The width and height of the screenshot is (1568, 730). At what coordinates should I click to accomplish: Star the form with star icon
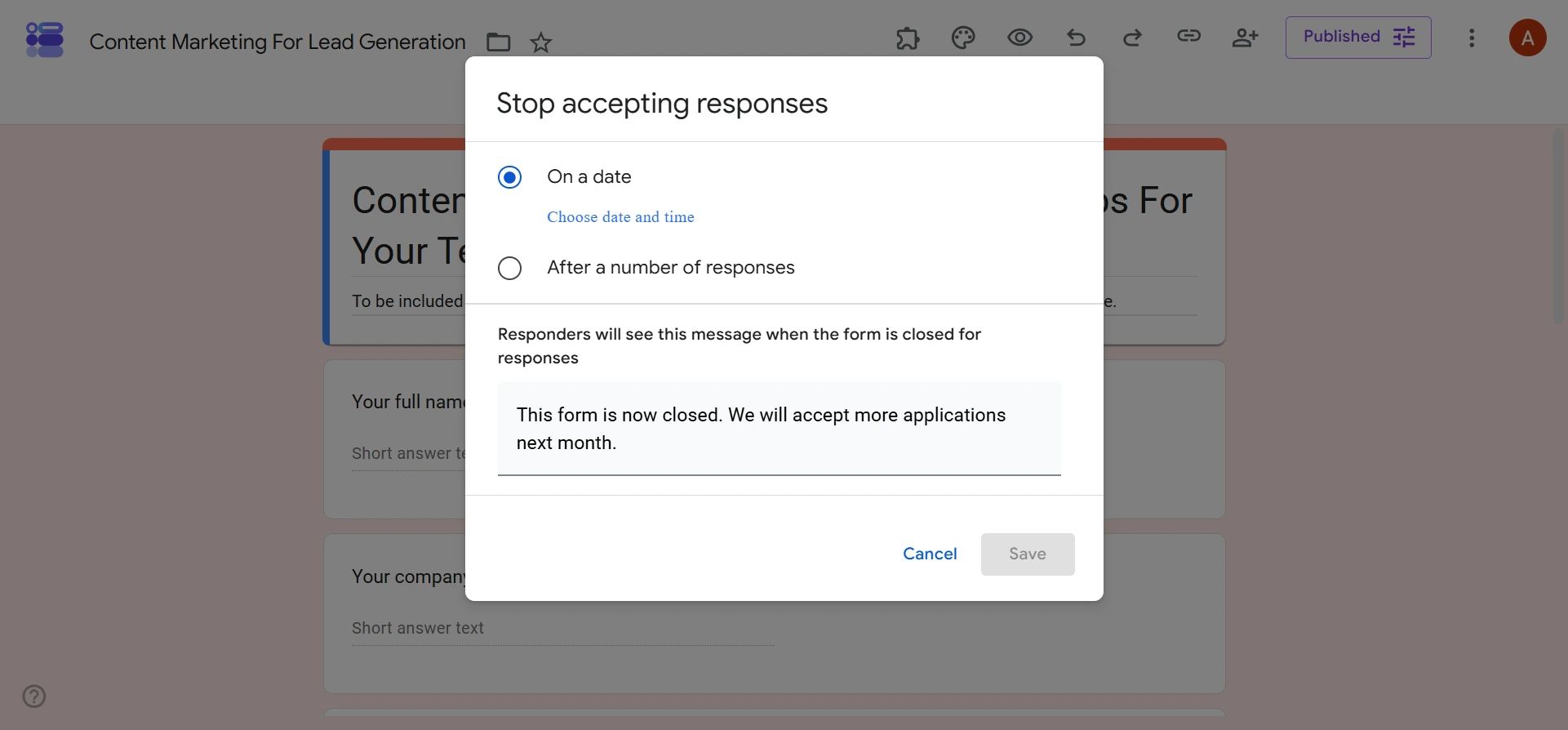[x=541, y=42]
